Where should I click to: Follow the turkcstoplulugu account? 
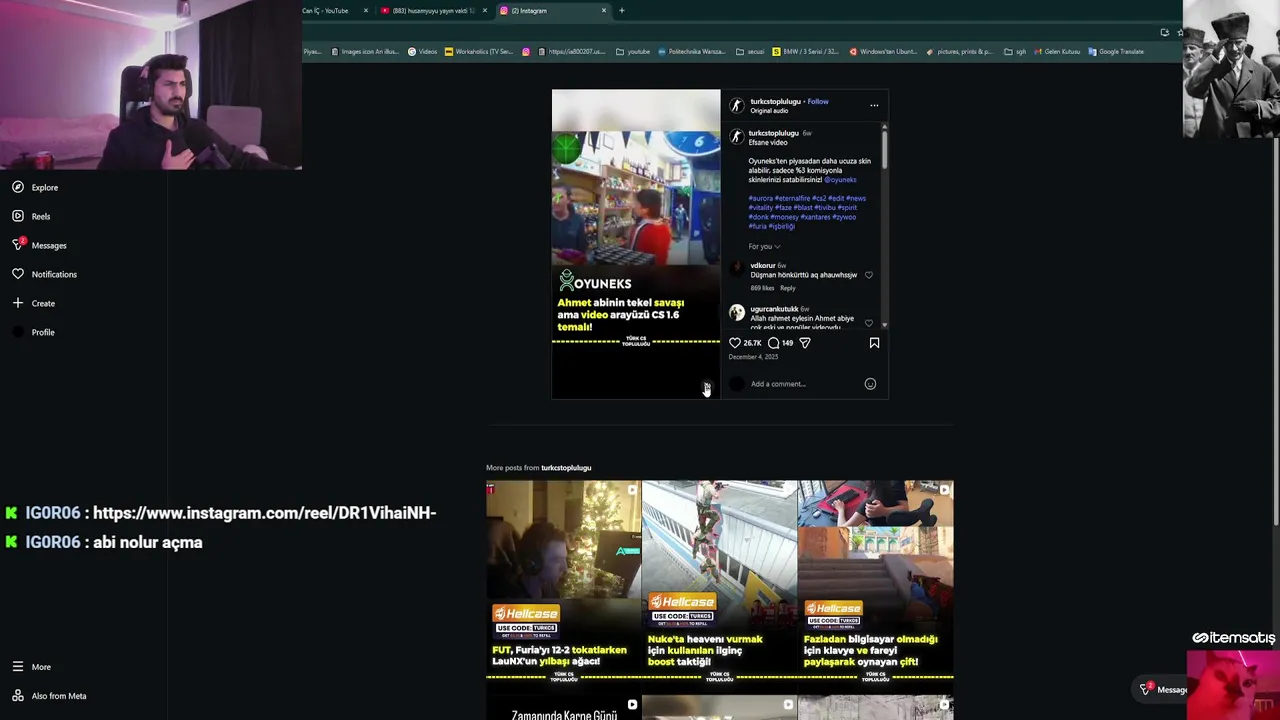[x=818, y=101]
